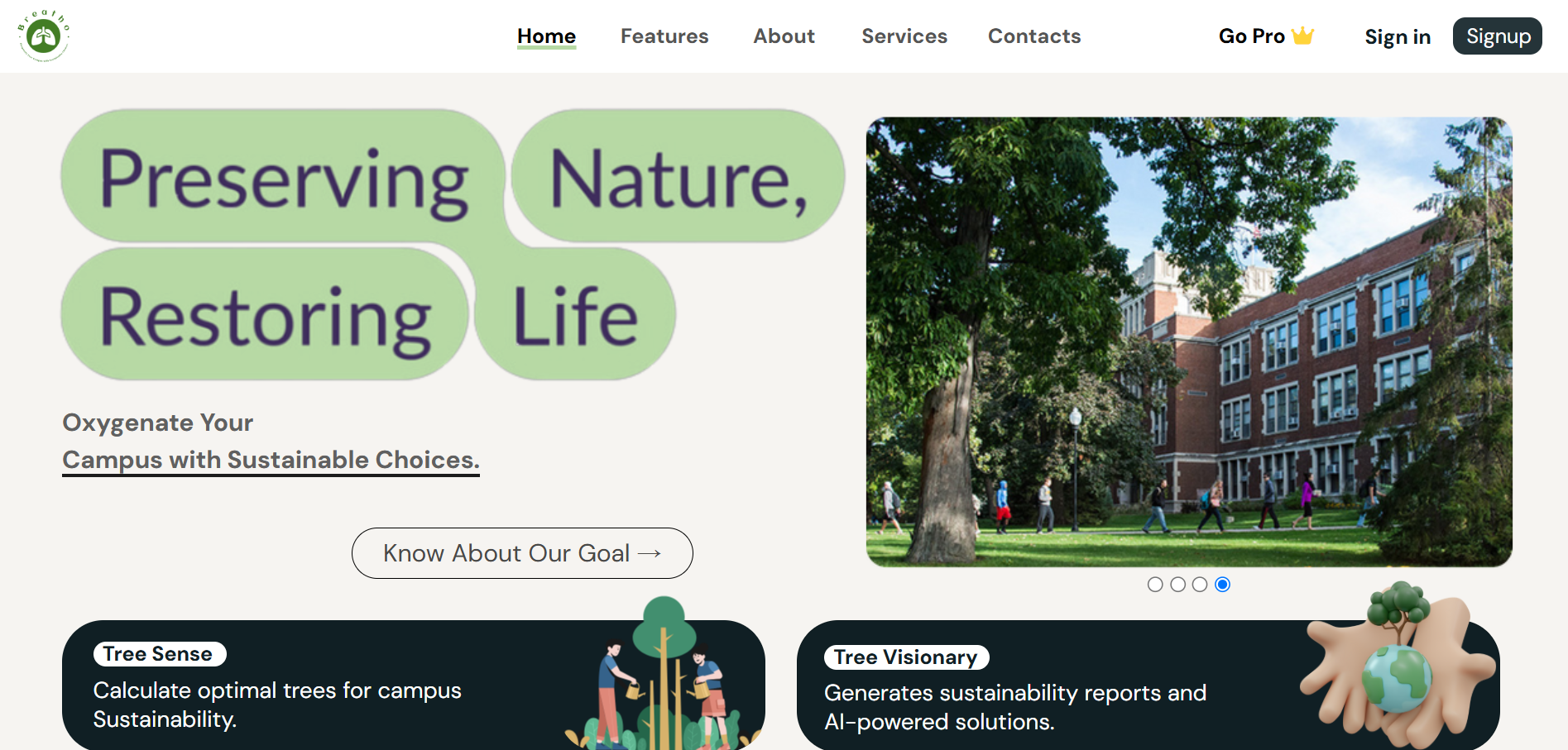
Task: Open the Features menu item
Action: click(x=664, y=36)
